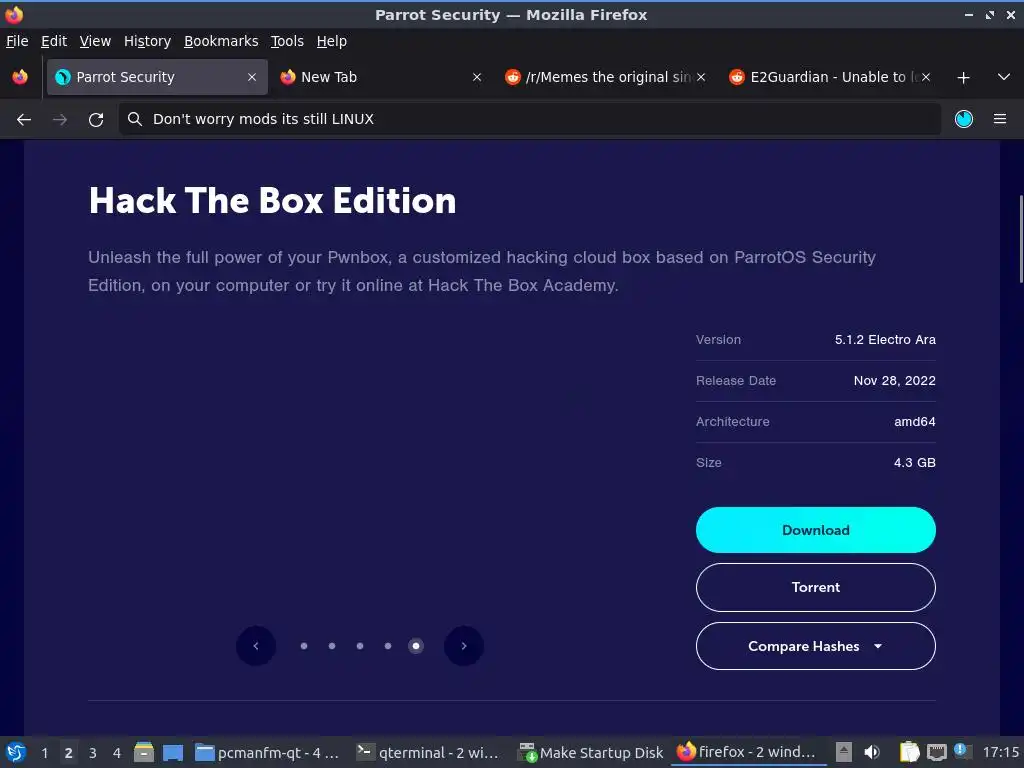The height and width of the screenshot is (768, 1024).
Task: Switch to workspace 2
Action: 69,753
